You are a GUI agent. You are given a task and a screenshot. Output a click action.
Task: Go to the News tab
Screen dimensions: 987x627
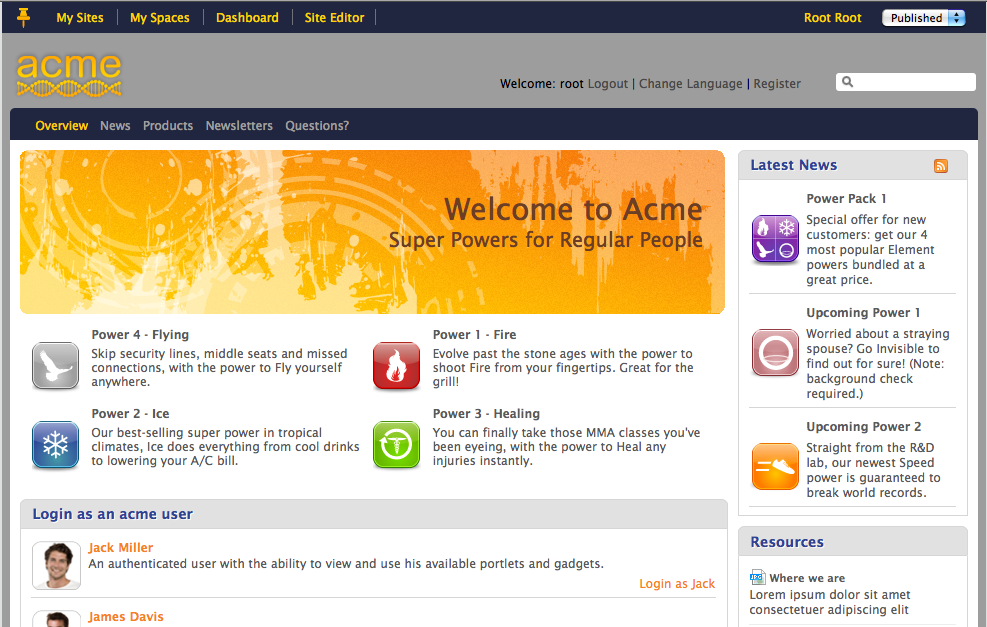(115, 125)
